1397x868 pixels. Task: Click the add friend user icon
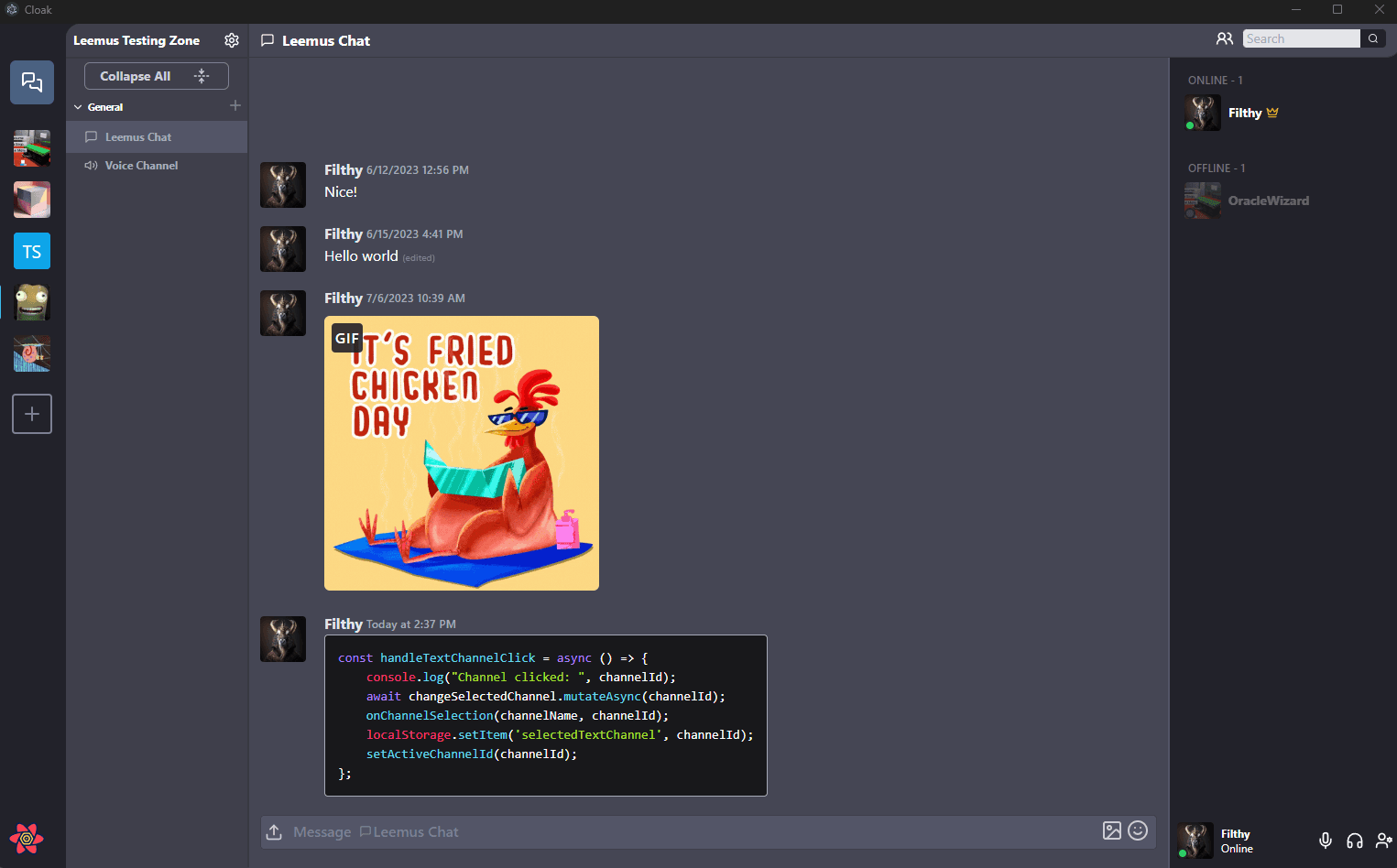coord(1384,841)
